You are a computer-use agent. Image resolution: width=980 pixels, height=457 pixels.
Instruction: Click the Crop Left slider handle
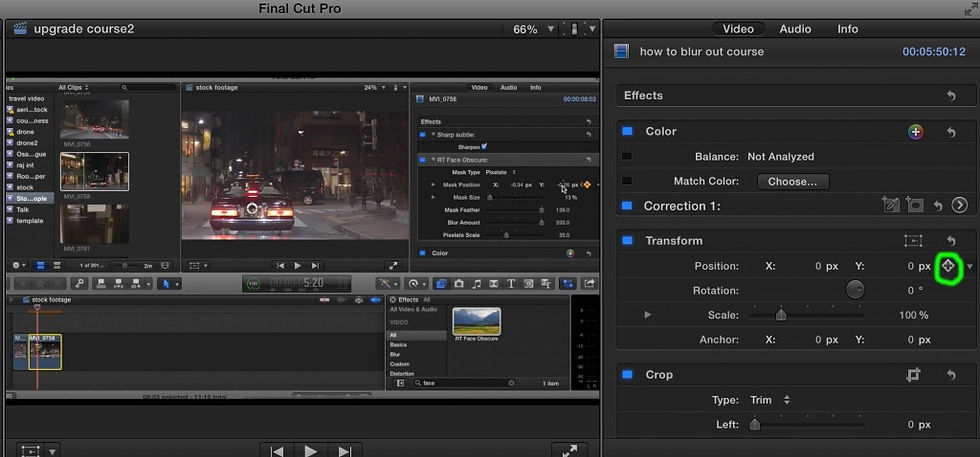[x=754, y=424]
